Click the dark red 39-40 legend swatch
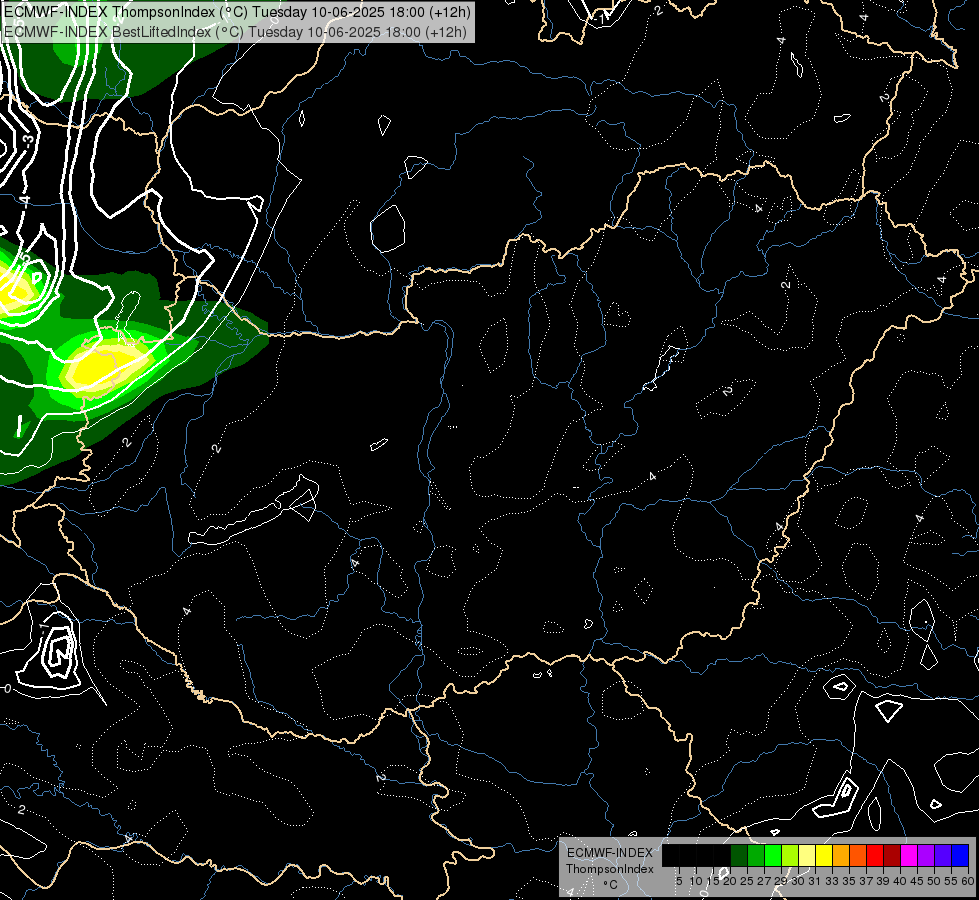Screen dimensions: 979x900 coord(892,855)
